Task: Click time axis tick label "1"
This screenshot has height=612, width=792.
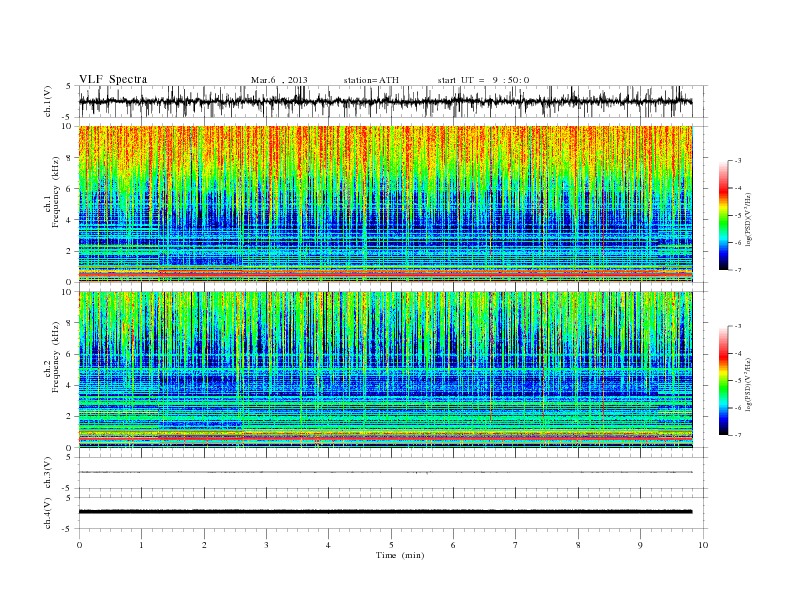Action: pos(141,545)
